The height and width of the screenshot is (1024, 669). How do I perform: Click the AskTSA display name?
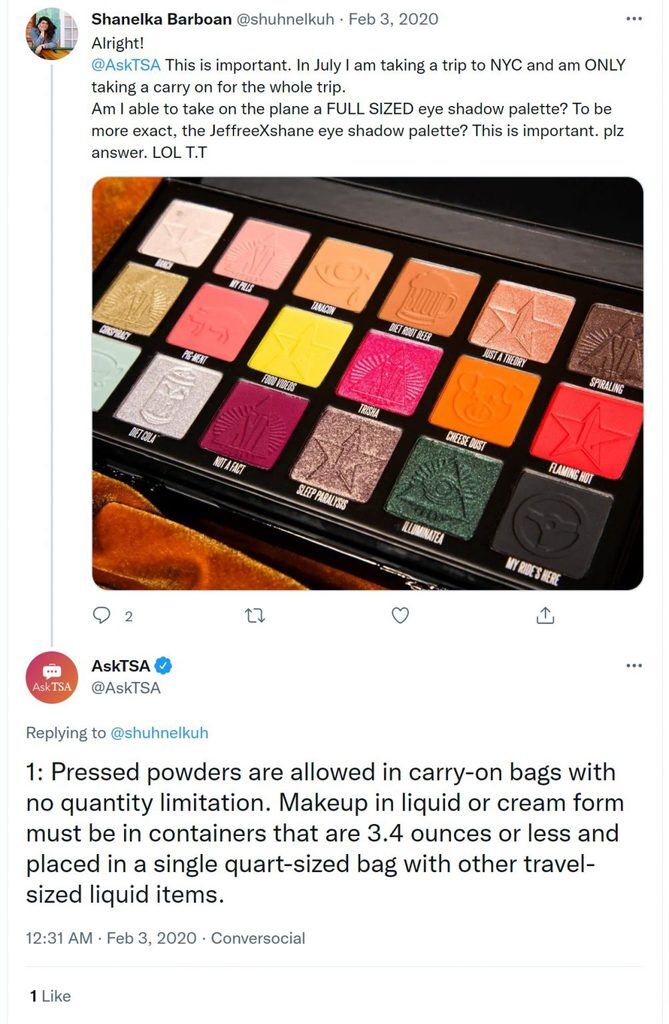121,666
